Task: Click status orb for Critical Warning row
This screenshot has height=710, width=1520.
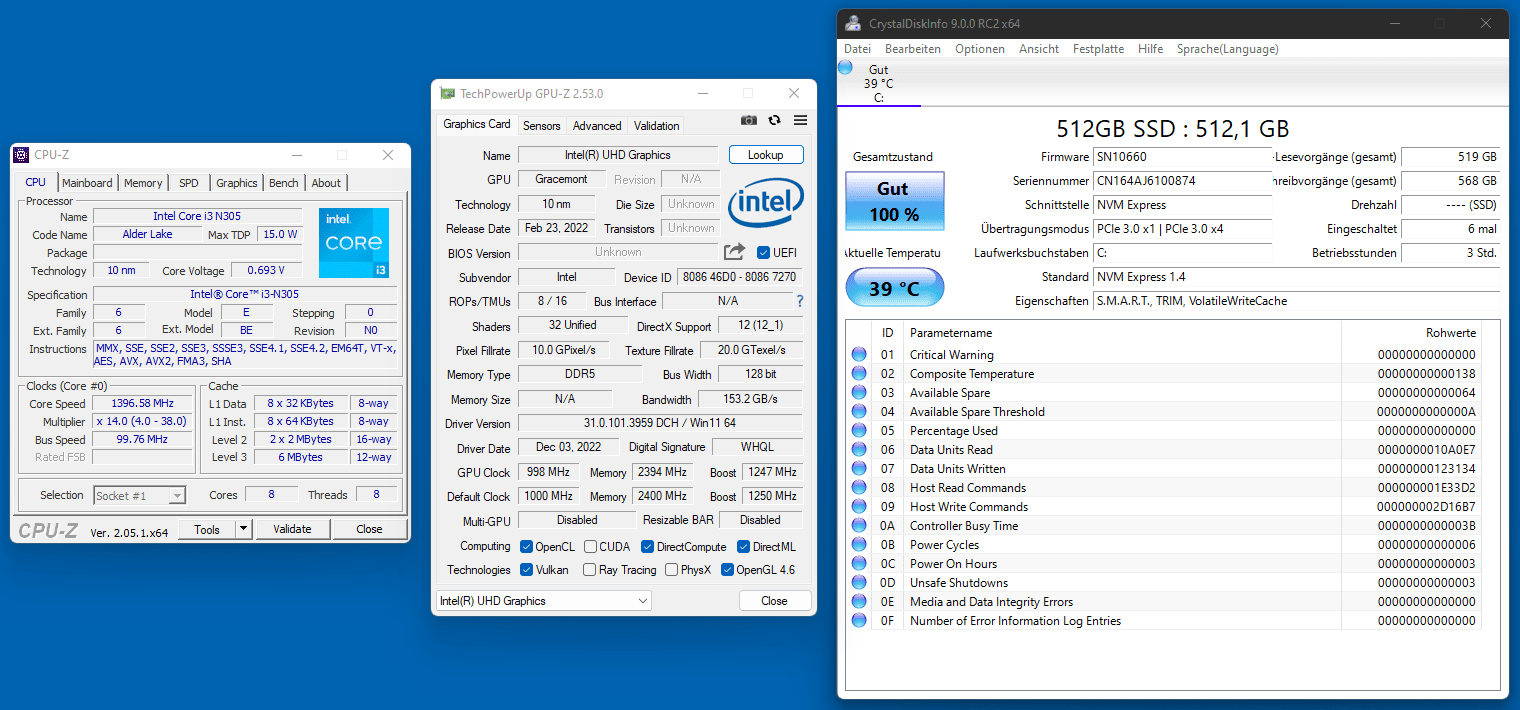Action: [x=859, y=355]
